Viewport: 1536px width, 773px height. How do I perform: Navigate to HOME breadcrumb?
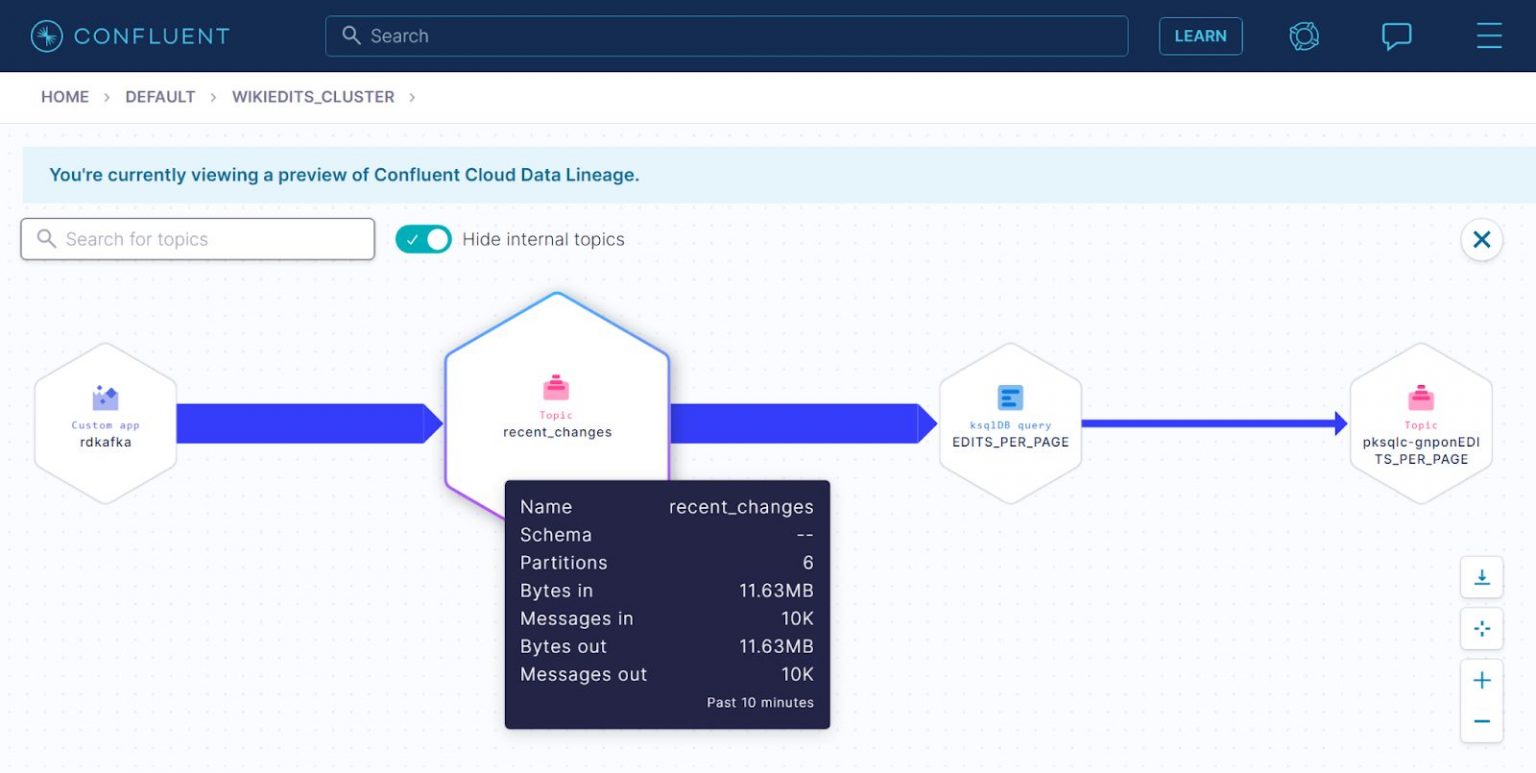tap(64, 96)
